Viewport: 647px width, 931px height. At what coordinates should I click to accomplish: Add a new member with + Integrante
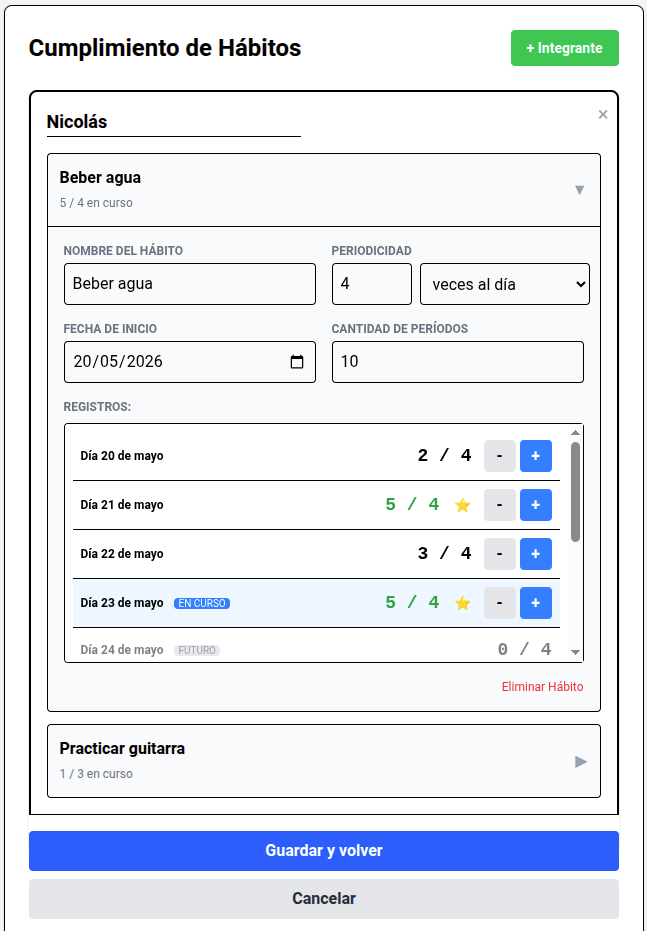click(564, 48)
